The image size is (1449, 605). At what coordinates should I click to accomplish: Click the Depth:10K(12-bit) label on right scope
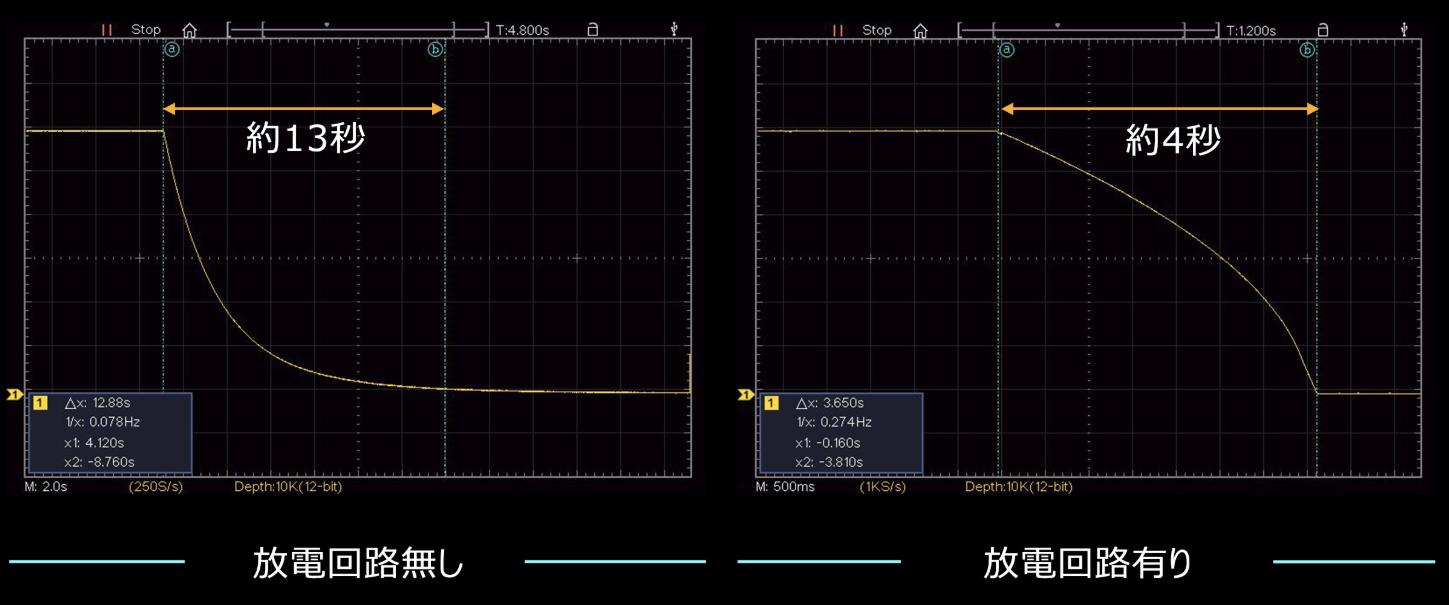click(x=1018, y=487)
